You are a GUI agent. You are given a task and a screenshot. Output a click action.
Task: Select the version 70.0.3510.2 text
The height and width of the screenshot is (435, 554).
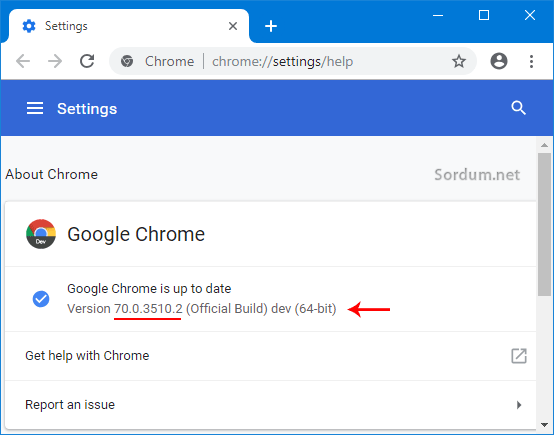tap(148, 309)
